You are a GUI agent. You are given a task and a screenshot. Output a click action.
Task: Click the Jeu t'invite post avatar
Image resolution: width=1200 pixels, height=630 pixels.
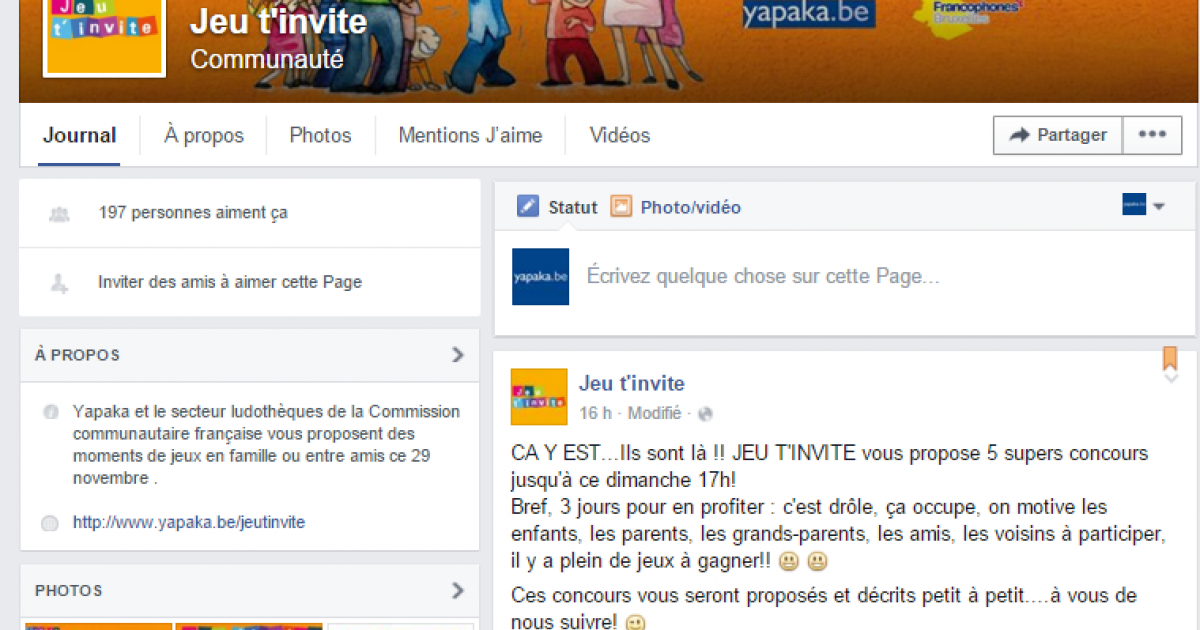coord(539,397)
